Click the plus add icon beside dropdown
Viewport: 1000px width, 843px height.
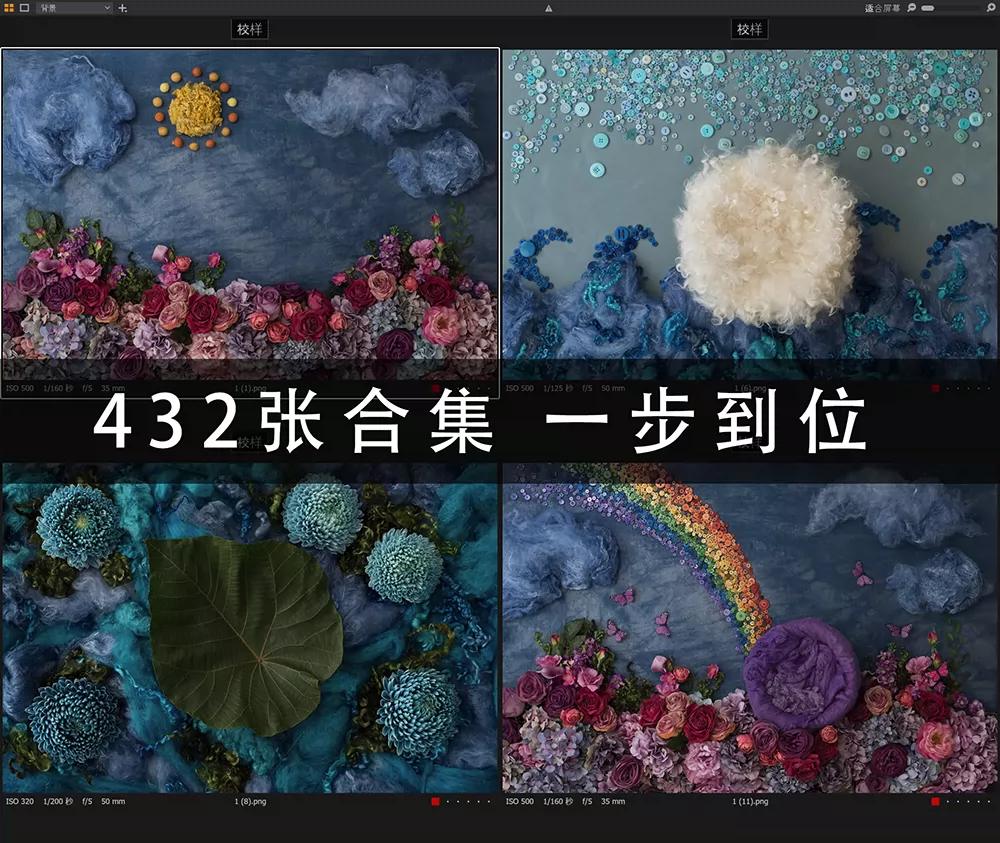[x=123, y=8]
